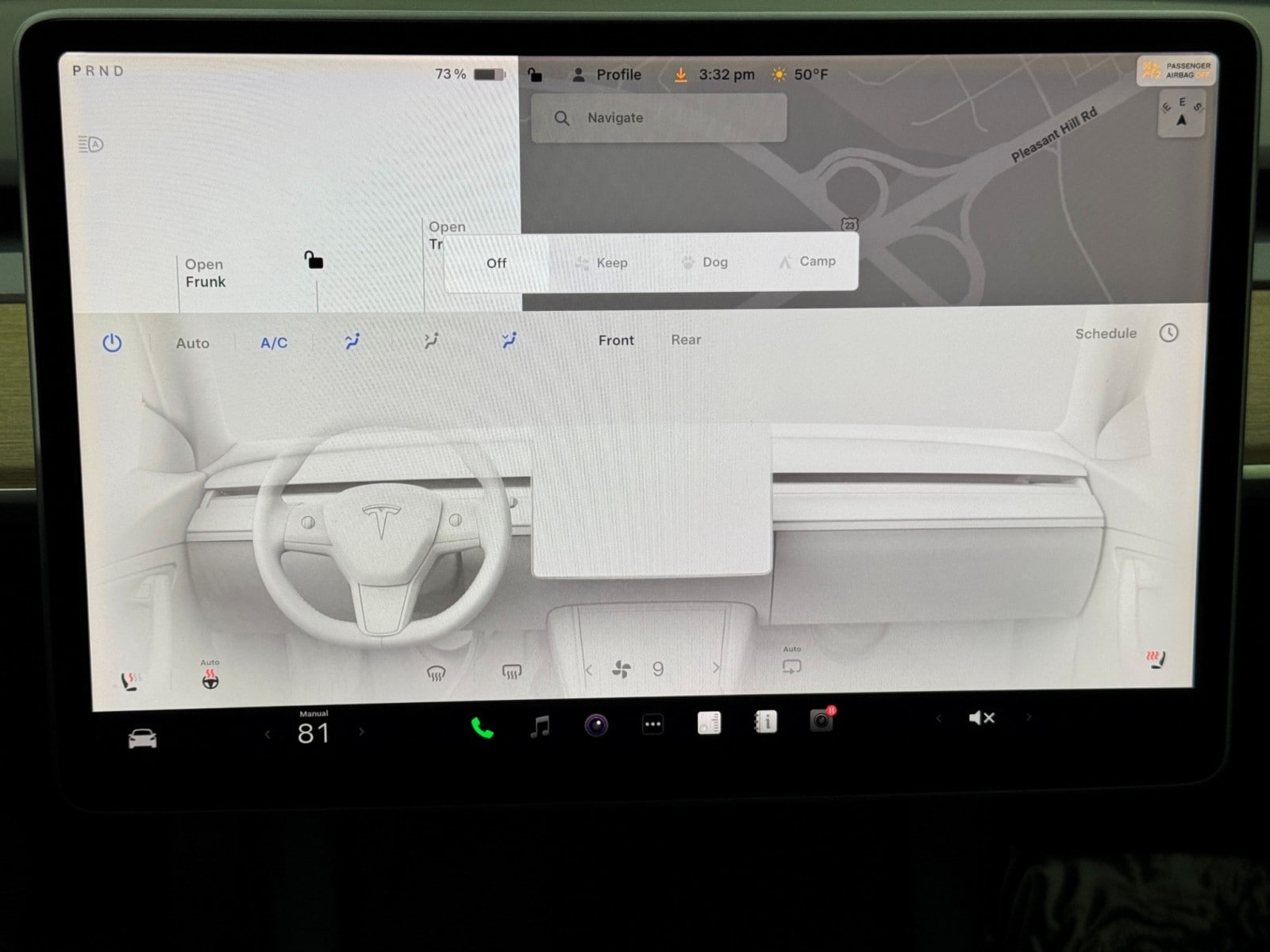Activate passenger seat heater icon
1270x952 pixels.
click(1156, 659)
